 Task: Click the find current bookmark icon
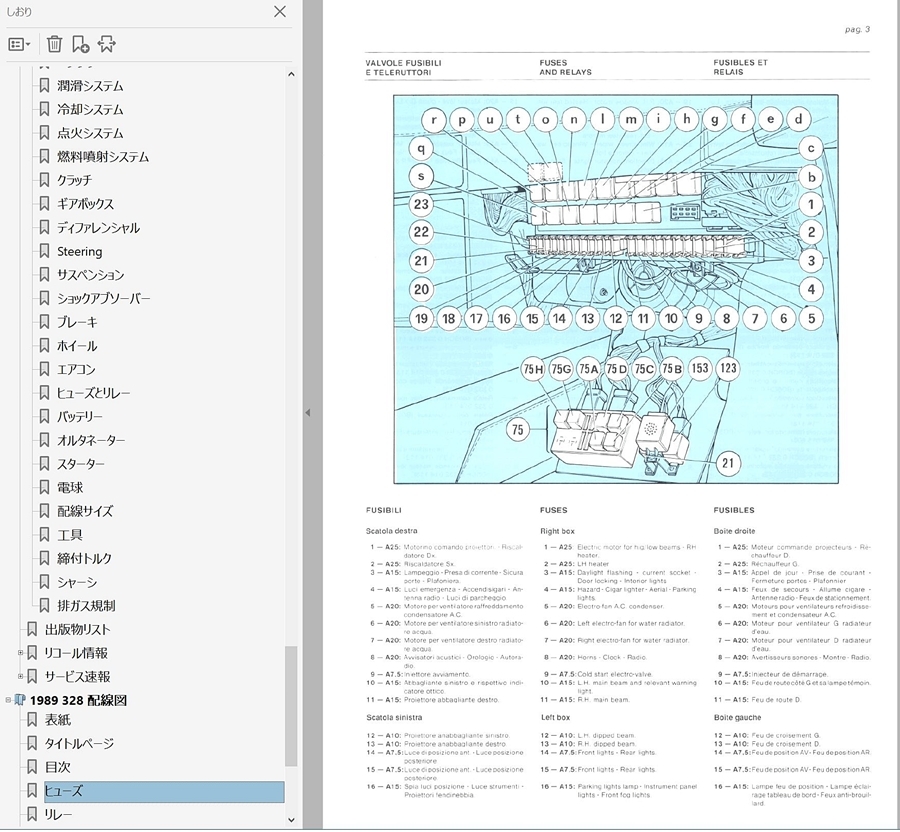coord(106,44)
